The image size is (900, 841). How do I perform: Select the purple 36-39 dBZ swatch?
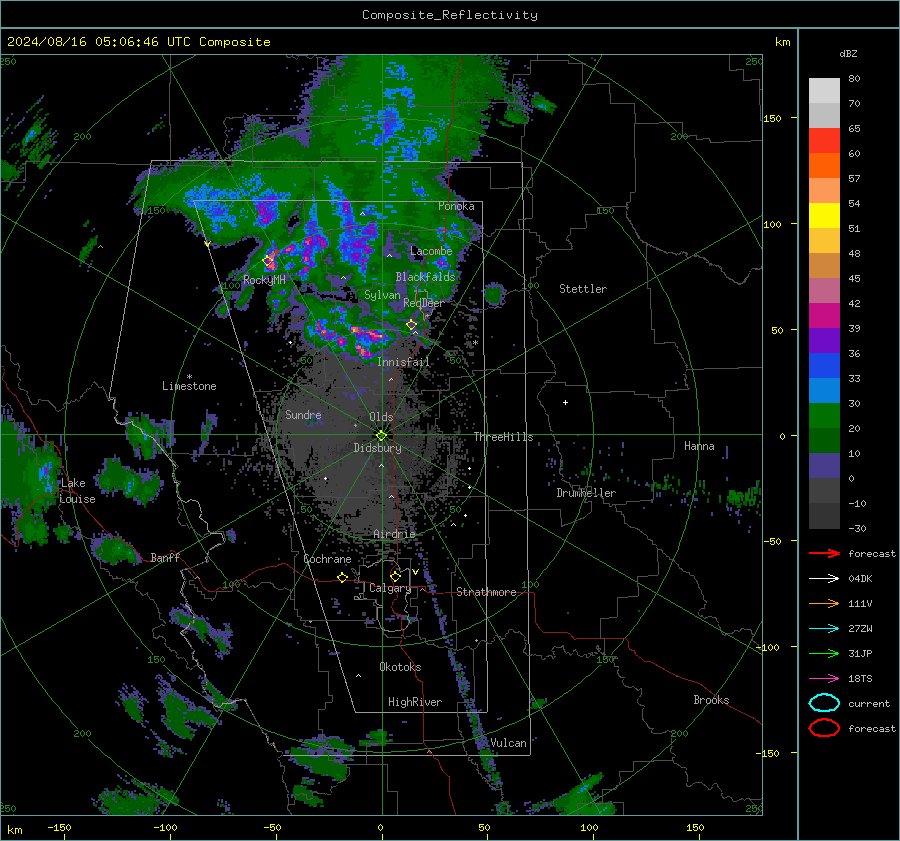pos(824,340)
